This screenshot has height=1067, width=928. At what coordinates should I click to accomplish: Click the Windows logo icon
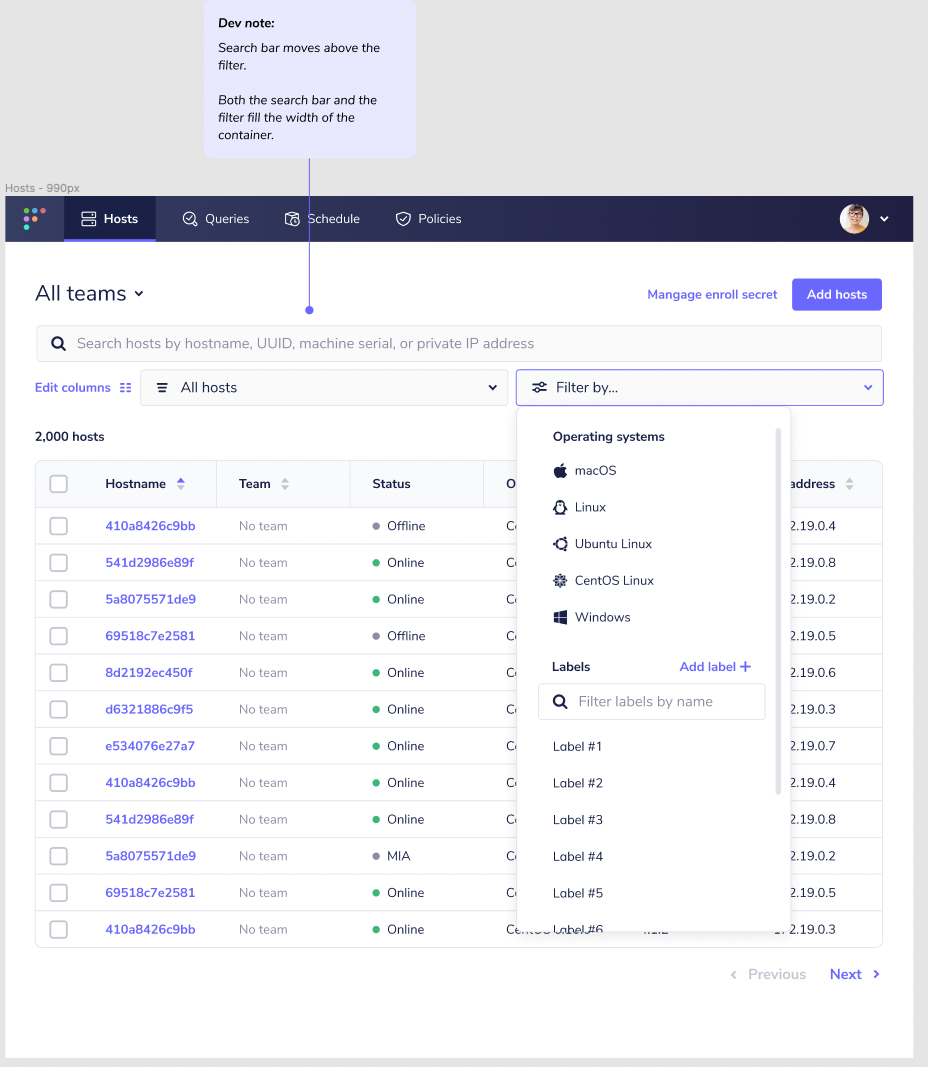[x=560, y=617]
